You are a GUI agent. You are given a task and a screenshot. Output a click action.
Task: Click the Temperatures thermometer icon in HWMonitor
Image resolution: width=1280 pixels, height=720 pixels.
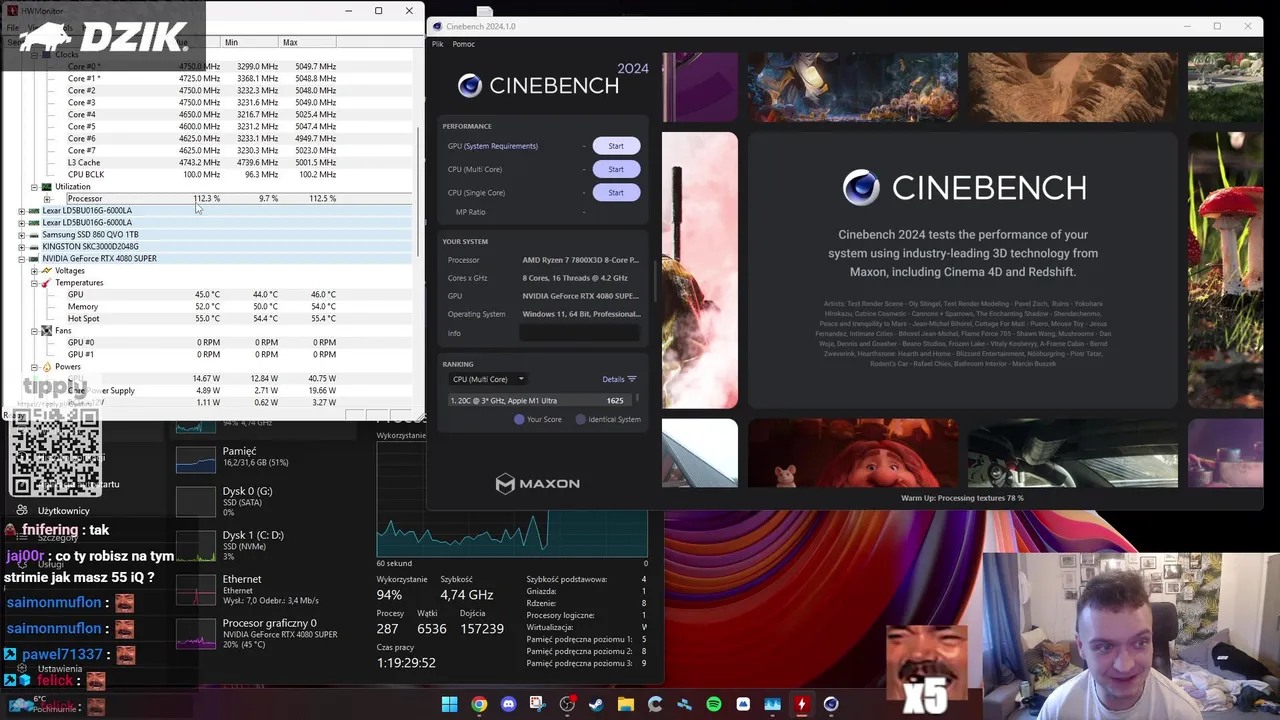[46, 283]
